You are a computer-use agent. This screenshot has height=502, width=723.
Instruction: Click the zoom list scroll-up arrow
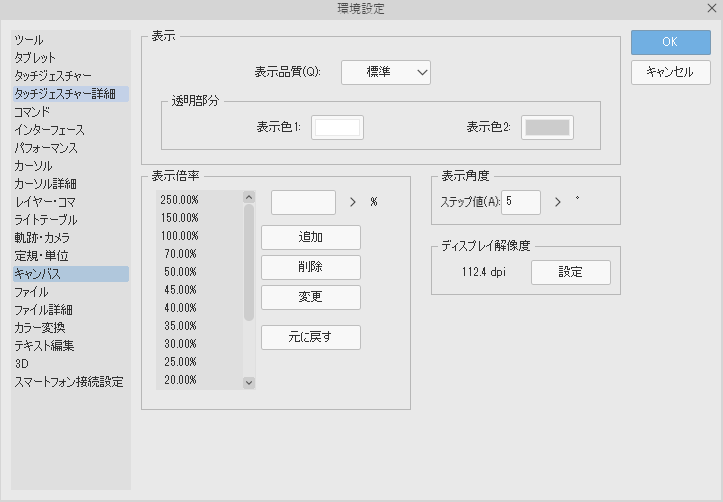point(249,197)
